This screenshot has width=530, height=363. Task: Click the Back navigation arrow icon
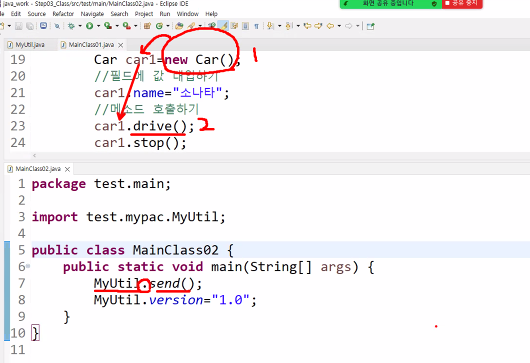[x=330, y=26]
